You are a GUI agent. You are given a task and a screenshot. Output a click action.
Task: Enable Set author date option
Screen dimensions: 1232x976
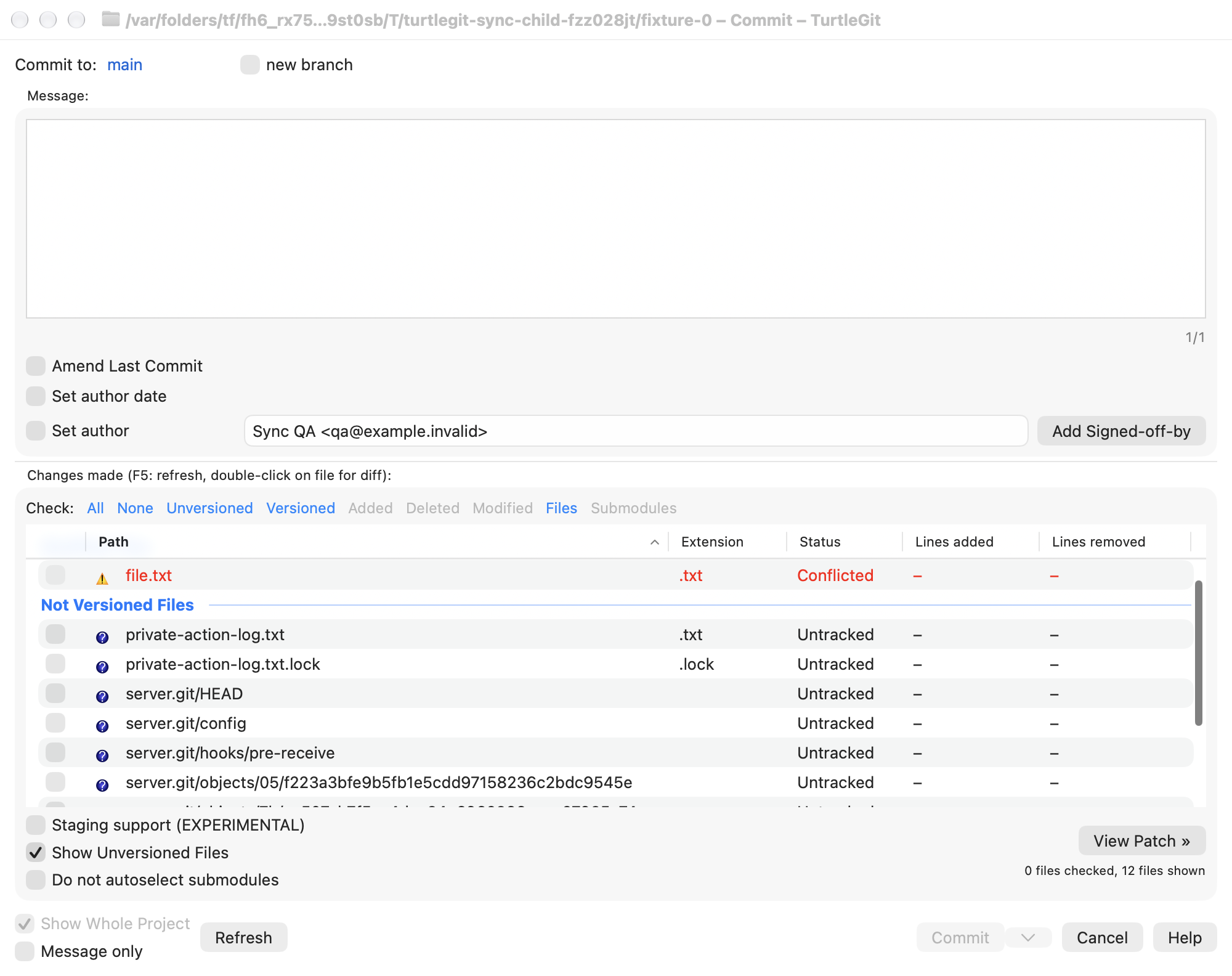(x=36, y=396)
